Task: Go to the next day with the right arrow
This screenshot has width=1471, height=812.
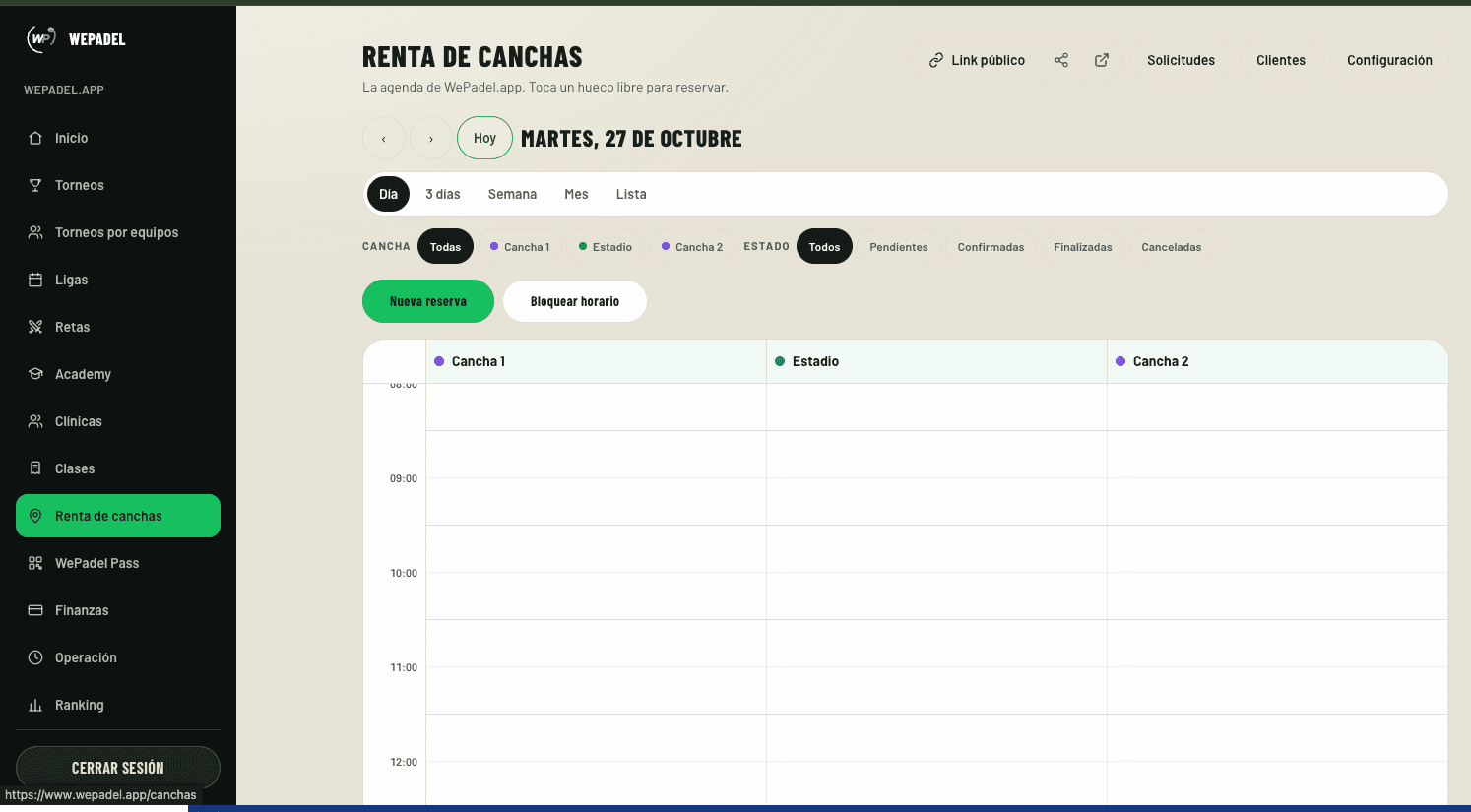Action: 431,138
